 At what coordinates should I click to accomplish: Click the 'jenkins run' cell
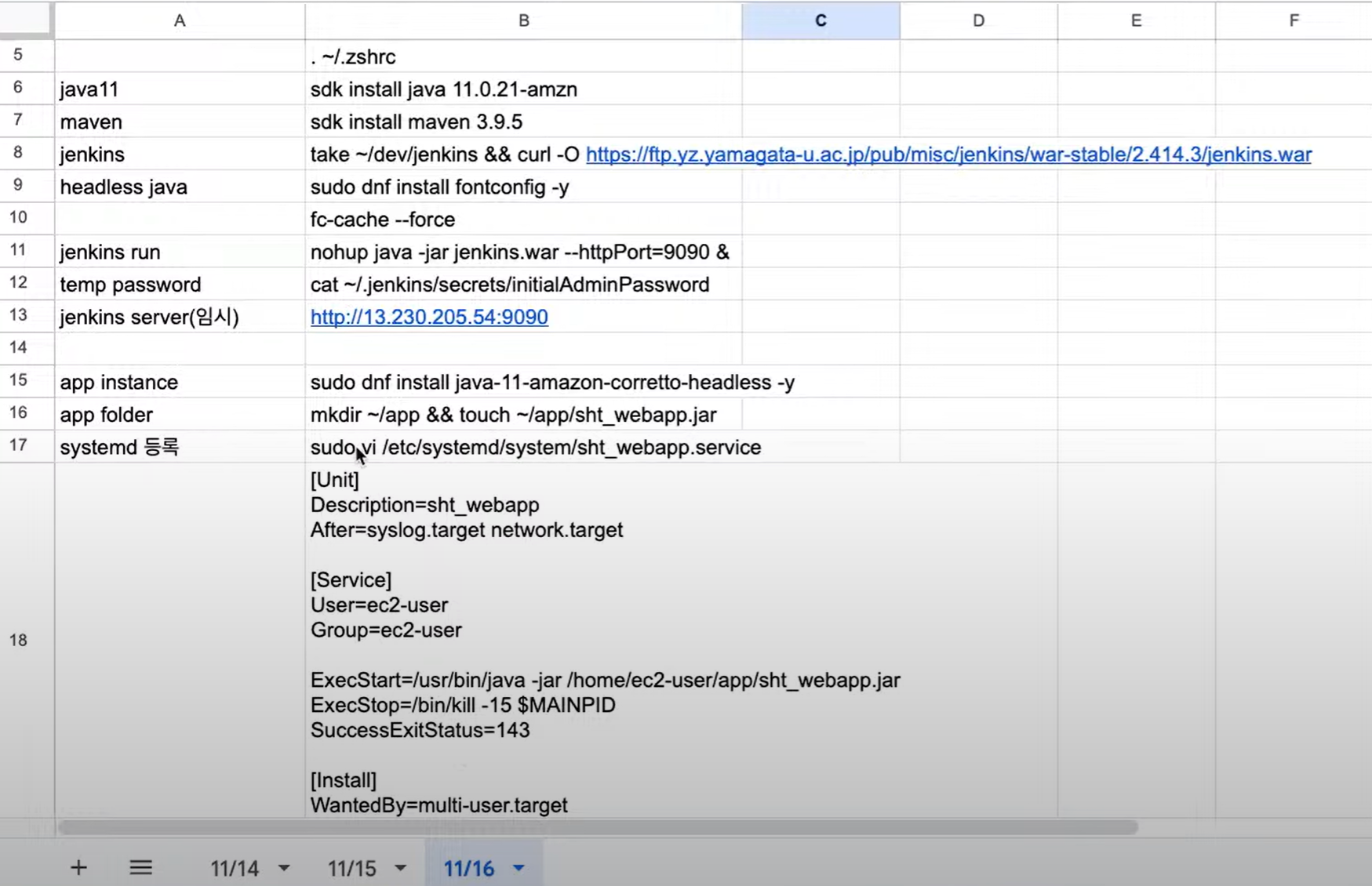(180, 251)
